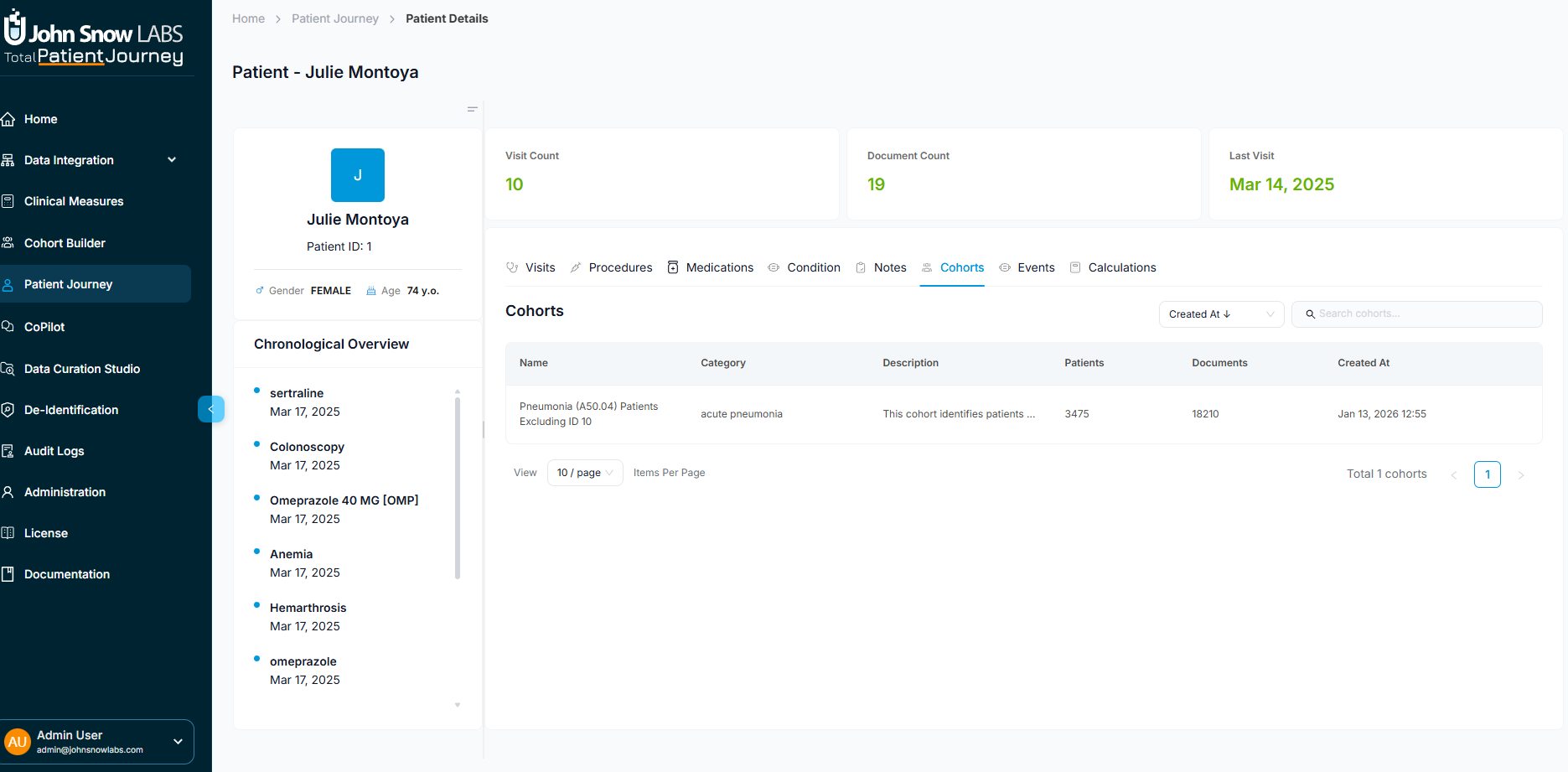Switch to the Calculations tab
This screenshot has height=772, width=1568.
point(1113,267)
